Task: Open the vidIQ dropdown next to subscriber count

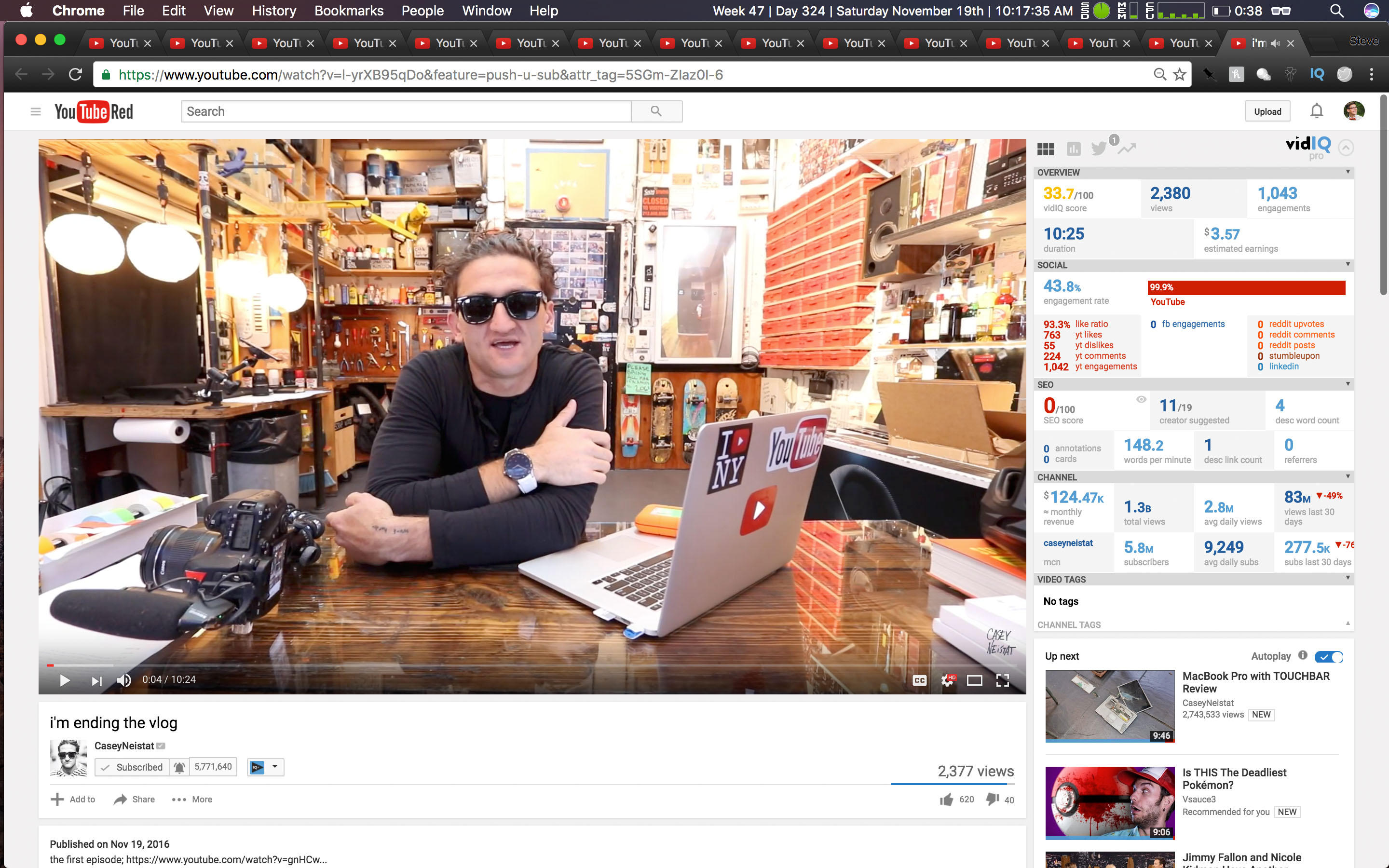Action: [x=274, y=767]
